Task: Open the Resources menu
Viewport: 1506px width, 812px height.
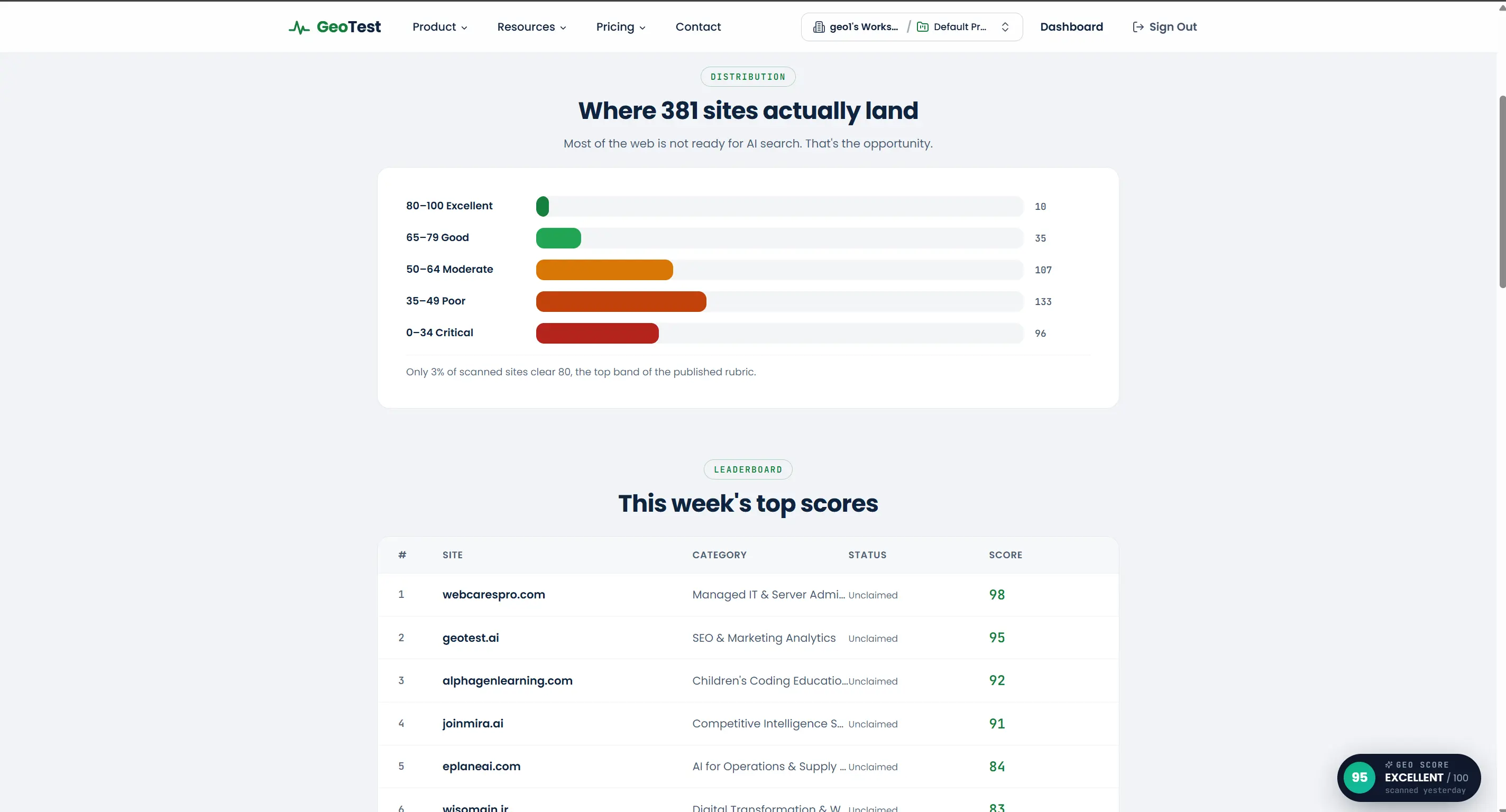Action: click(x=531, y=27)
